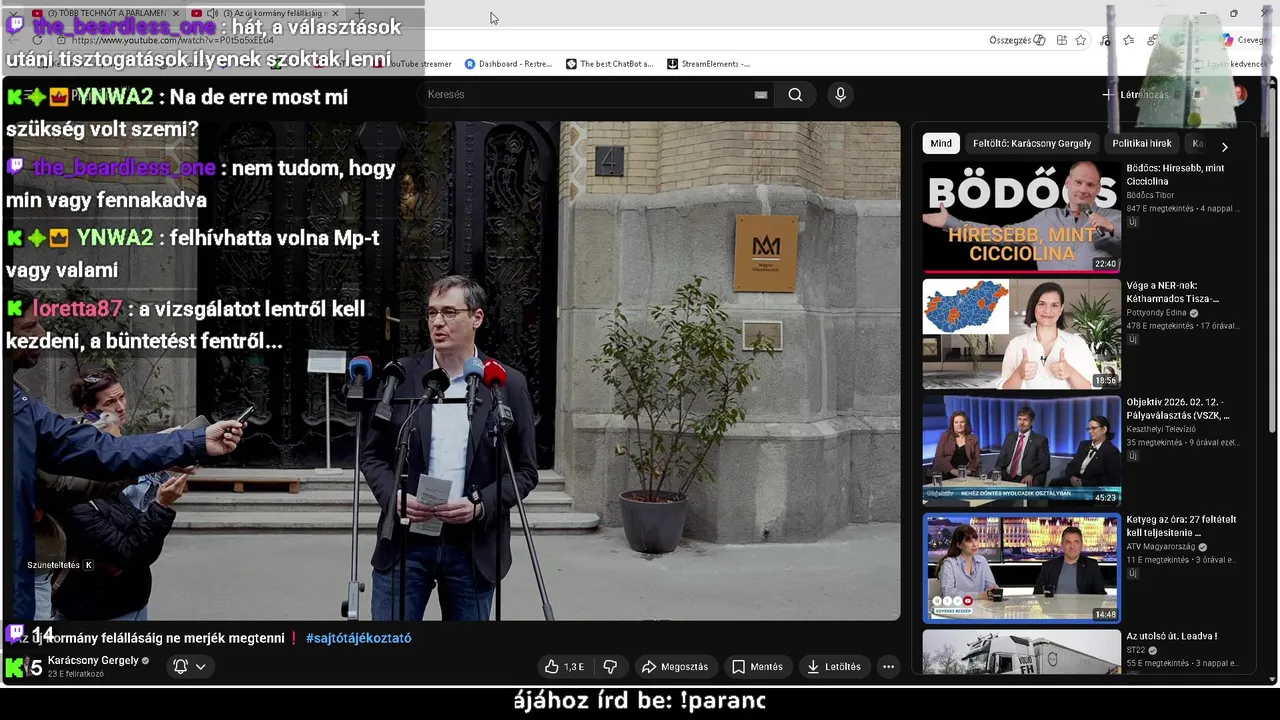Switch to the 'Az új kormány felállásáig' browser tab
The width and height of the screenshot is (1280, 720).
(x=265, y=13)
